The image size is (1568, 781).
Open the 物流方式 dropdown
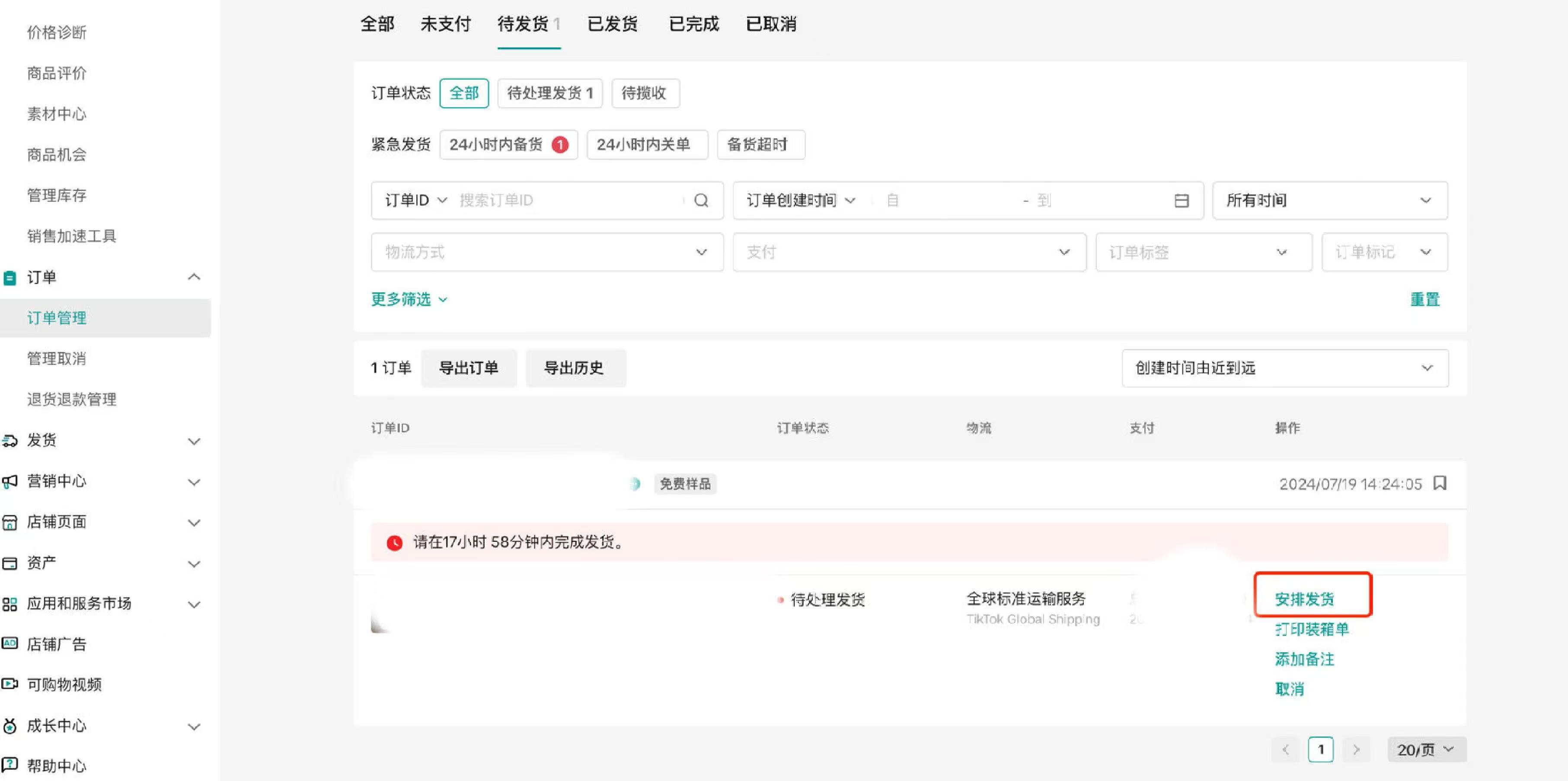point(546,252)
